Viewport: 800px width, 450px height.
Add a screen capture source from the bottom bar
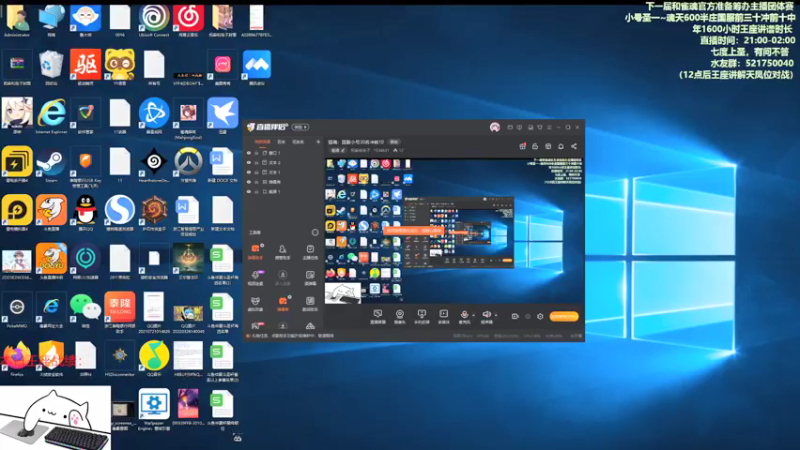(x=378, y=317)
